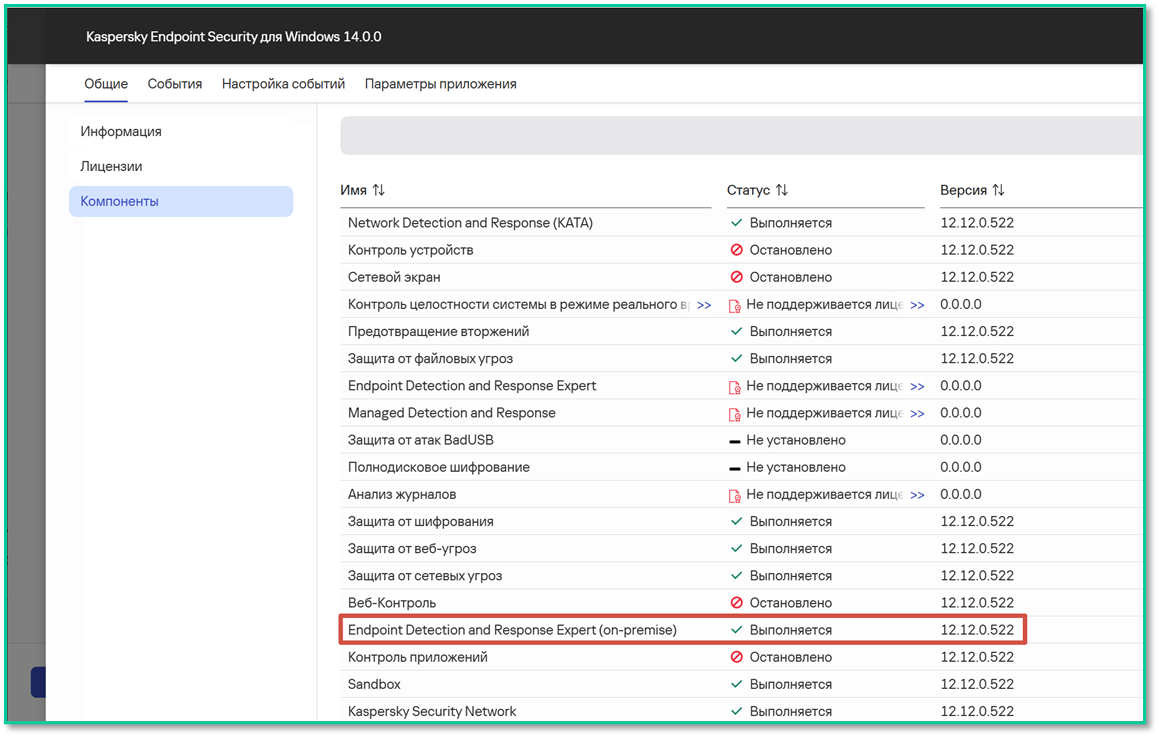Select Network Detection and Response (KATA) name
The image size is (1159, 737).
coord(470,223)
